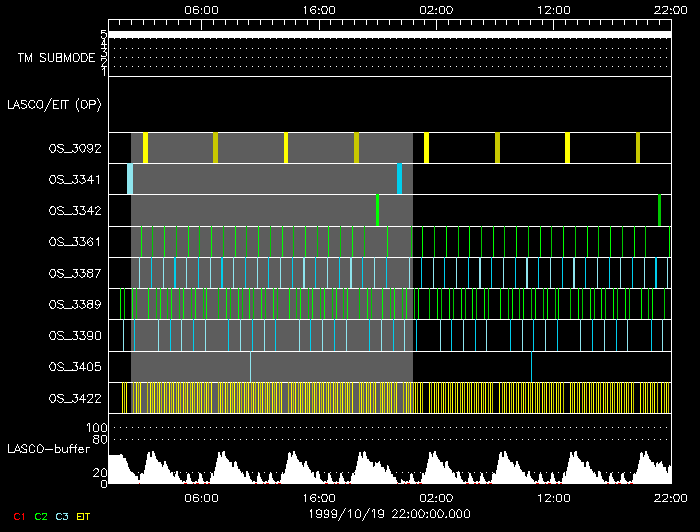Select the TM SUBMODE row label
Viewport: 700px width, 532px height.
point(55,58)
